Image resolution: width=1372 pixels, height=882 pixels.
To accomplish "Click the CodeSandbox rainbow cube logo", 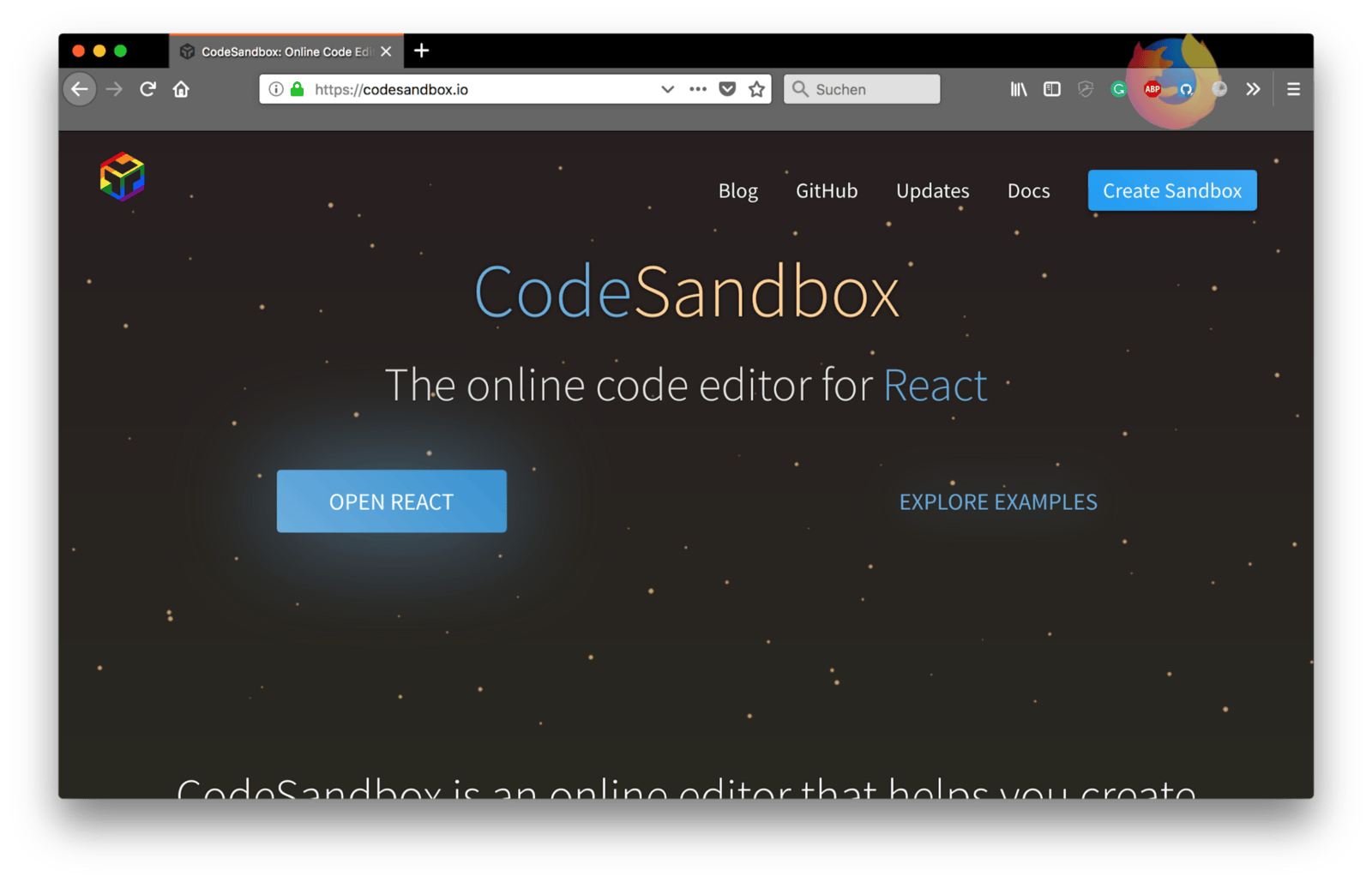I will [122, 177].
